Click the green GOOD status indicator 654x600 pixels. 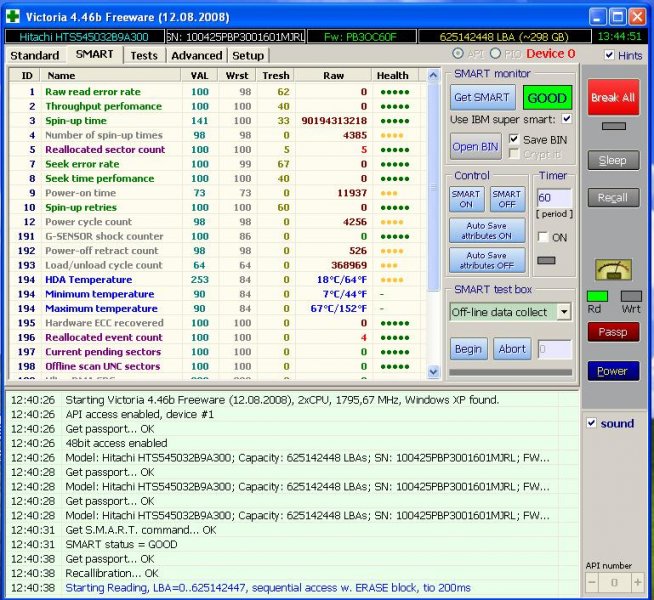547,98
